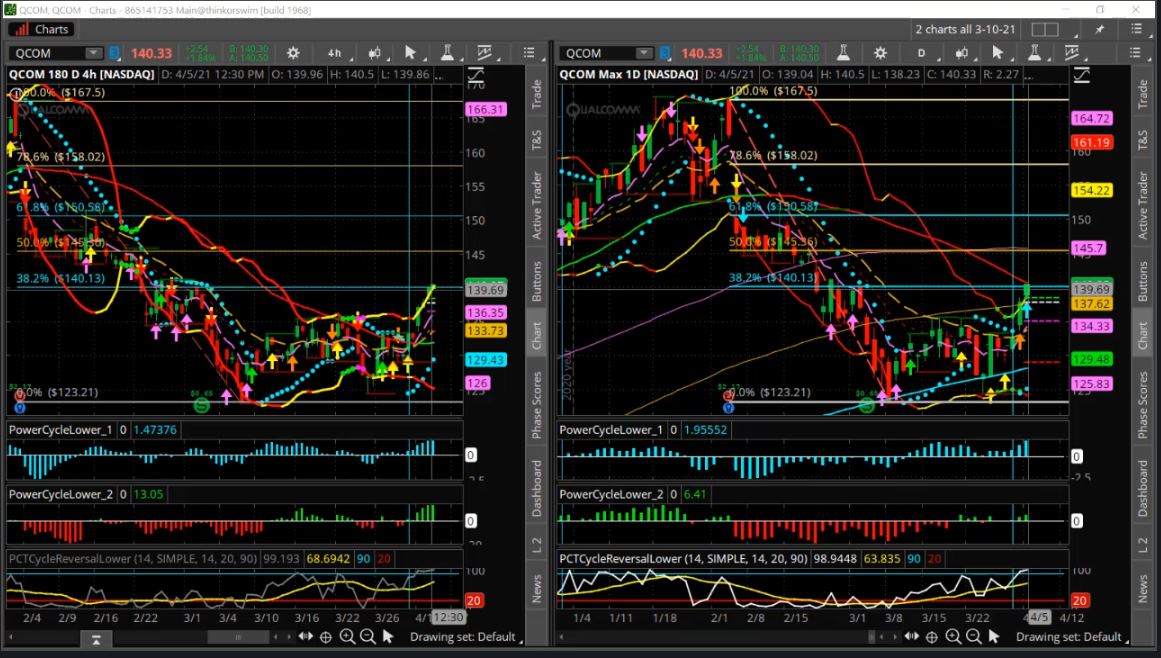Open the right chart's list menu icon

pyautogui.click(x=1135, y=53)
